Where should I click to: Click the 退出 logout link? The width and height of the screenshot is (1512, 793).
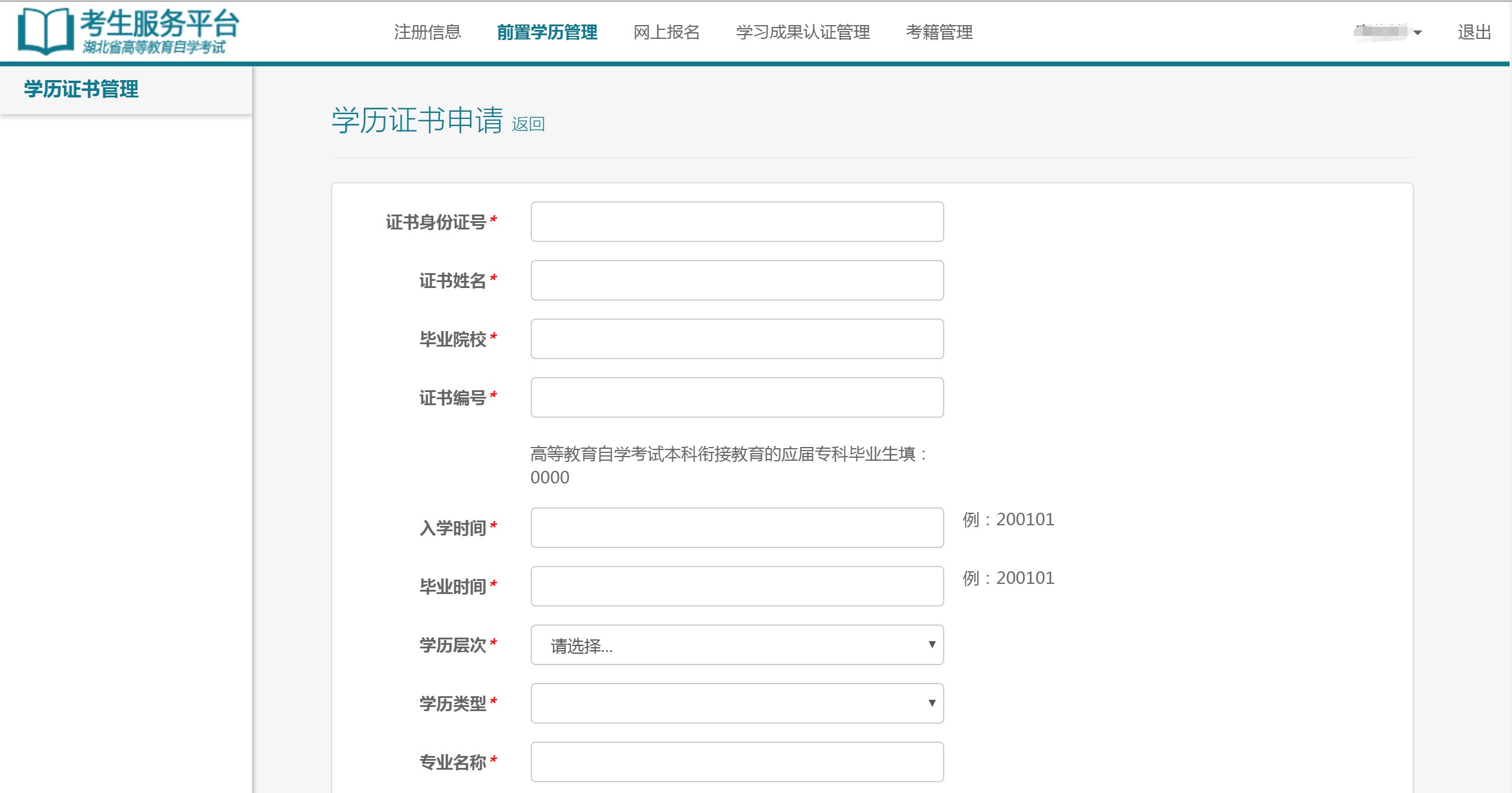pos(1474,32)
